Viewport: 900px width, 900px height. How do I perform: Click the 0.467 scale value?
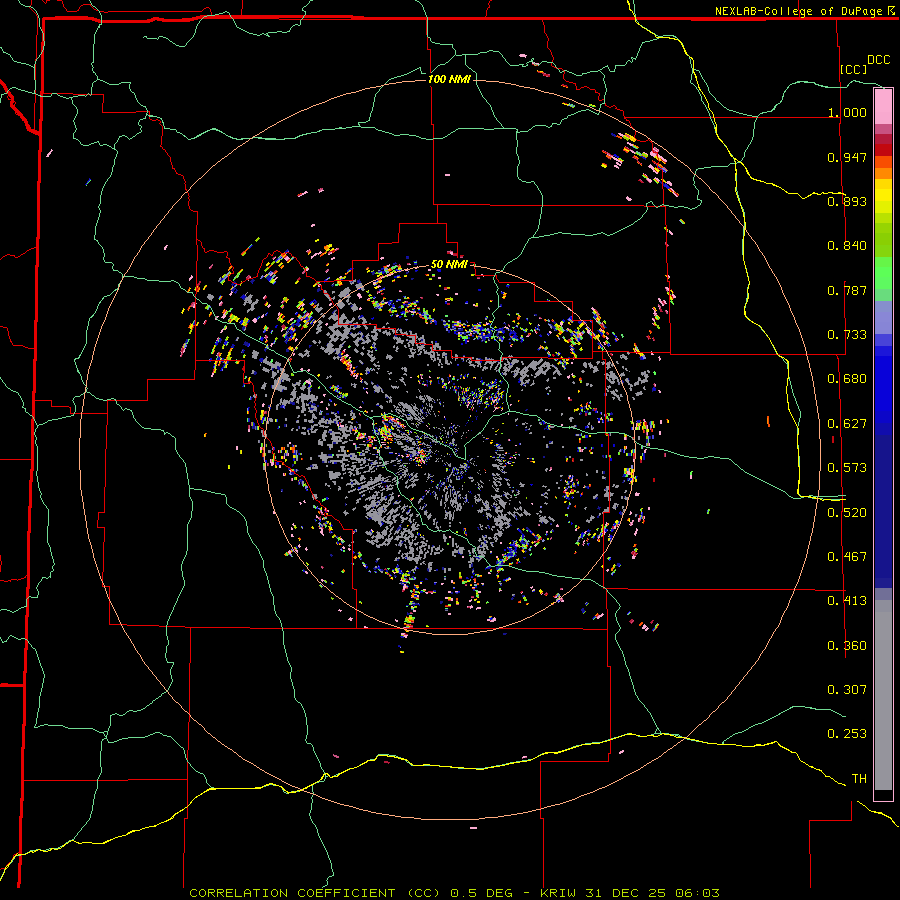(x=847, y=557)
